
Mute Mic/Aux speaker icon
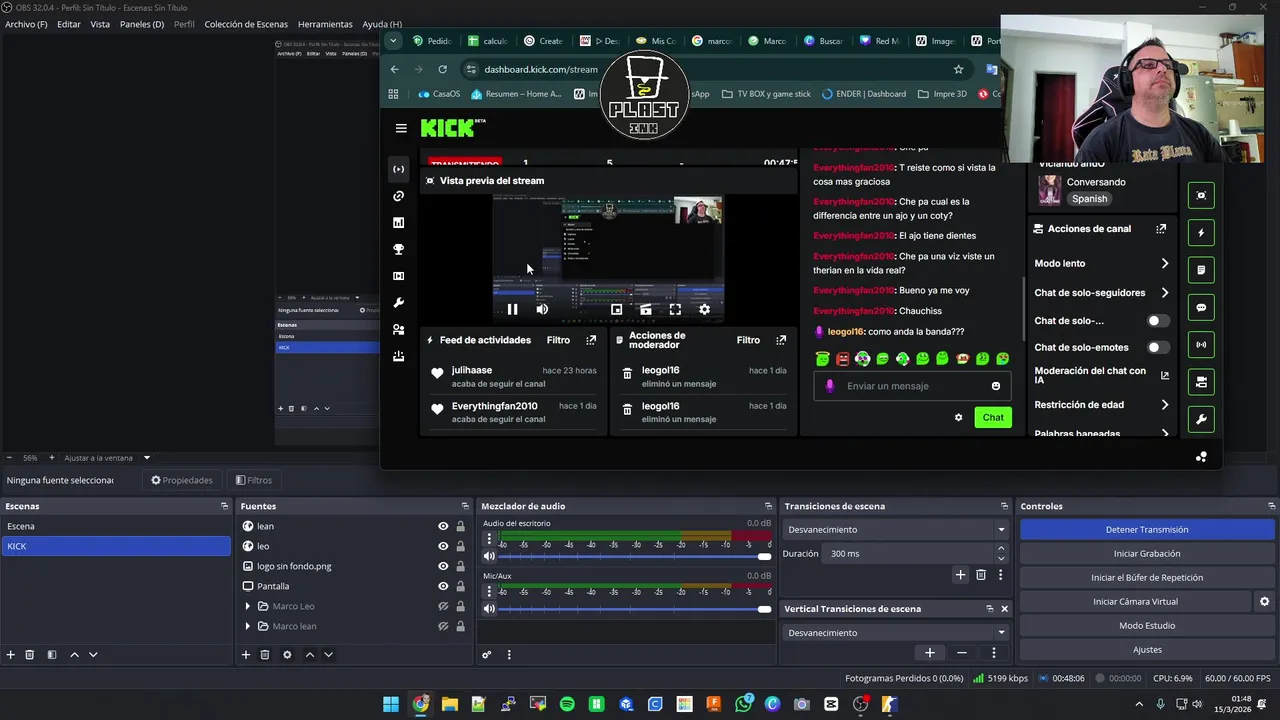pos(489,608)
